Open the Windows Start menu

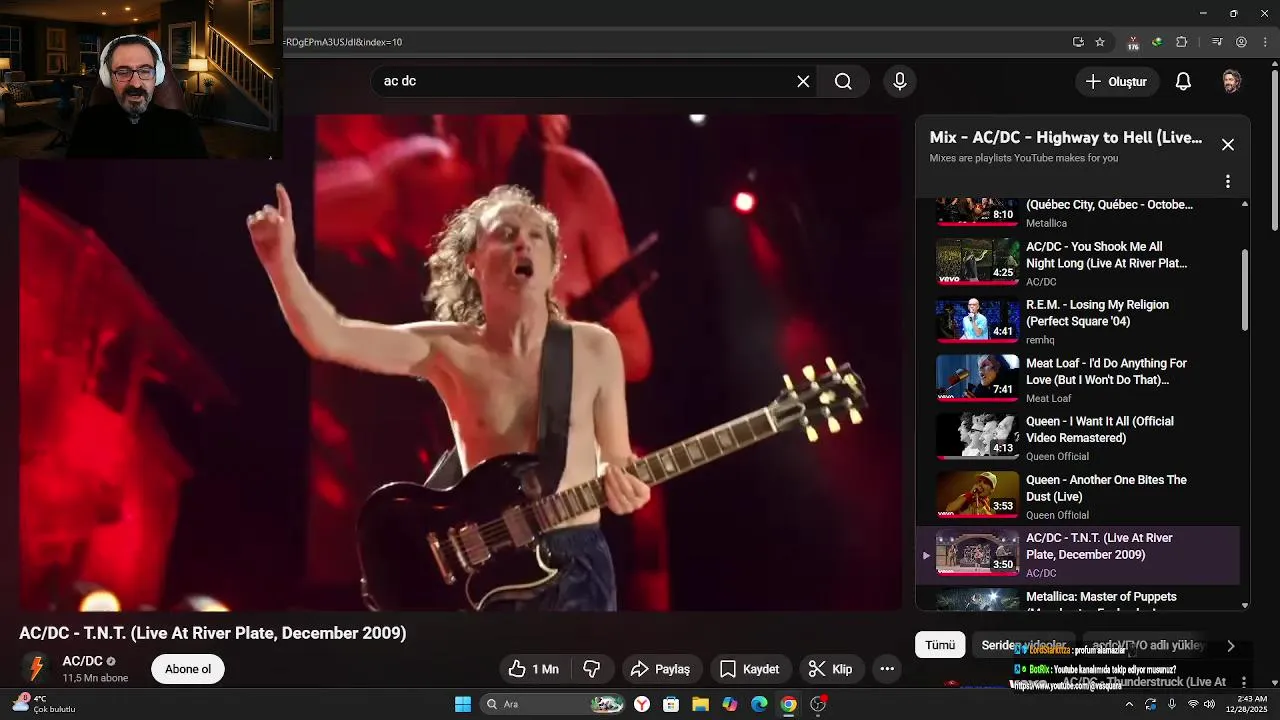click(463, 704)
